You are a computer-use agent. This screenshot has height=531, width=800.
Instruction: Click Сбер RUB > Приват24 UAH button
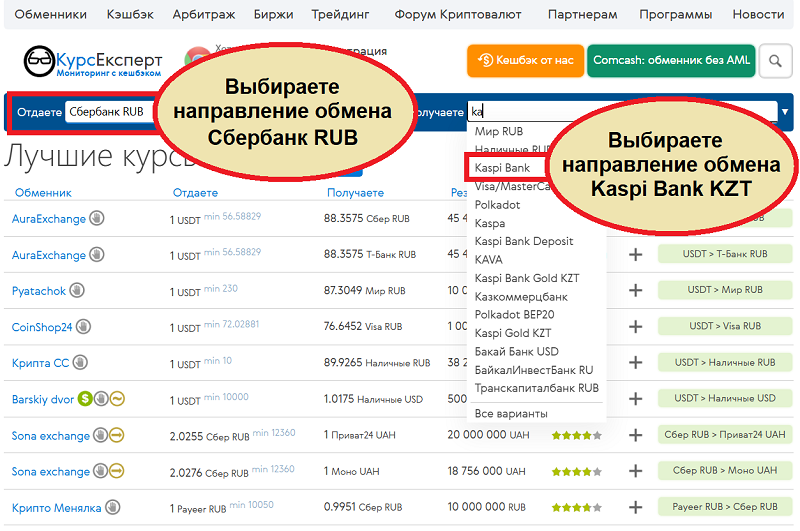[x=724, y=435]
